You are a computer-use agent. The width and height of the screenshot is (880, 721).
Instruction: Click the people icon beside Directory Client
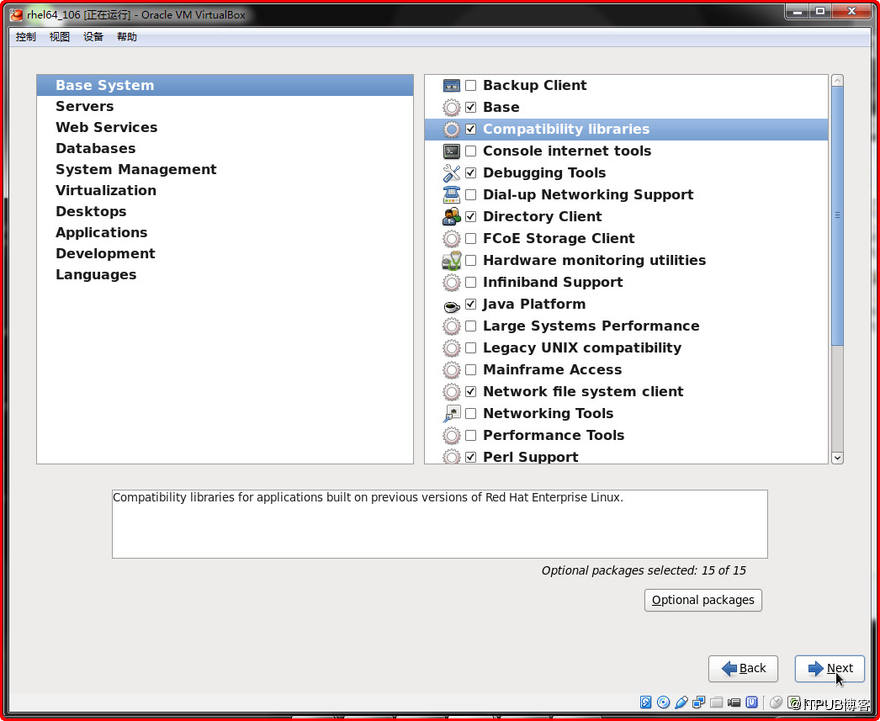pos(451,217)
